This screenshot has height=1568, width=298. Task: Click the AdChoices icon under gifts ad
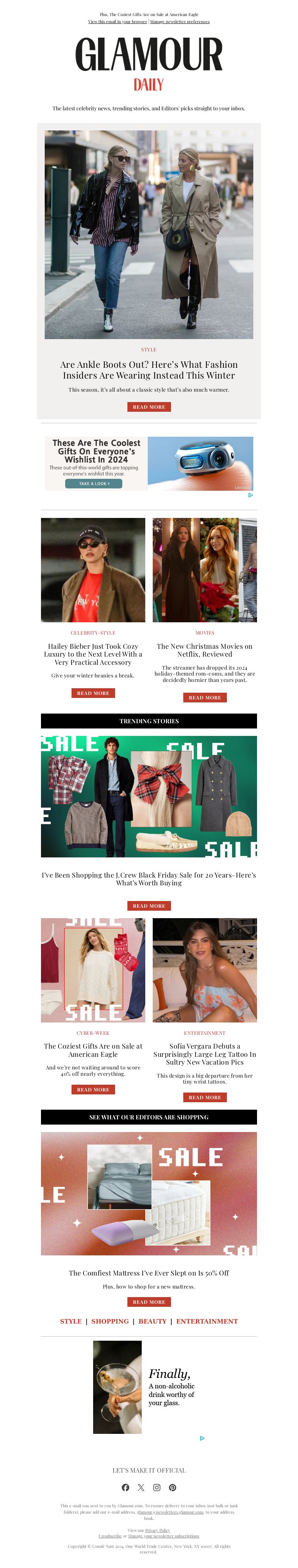[x=251, y=495]
